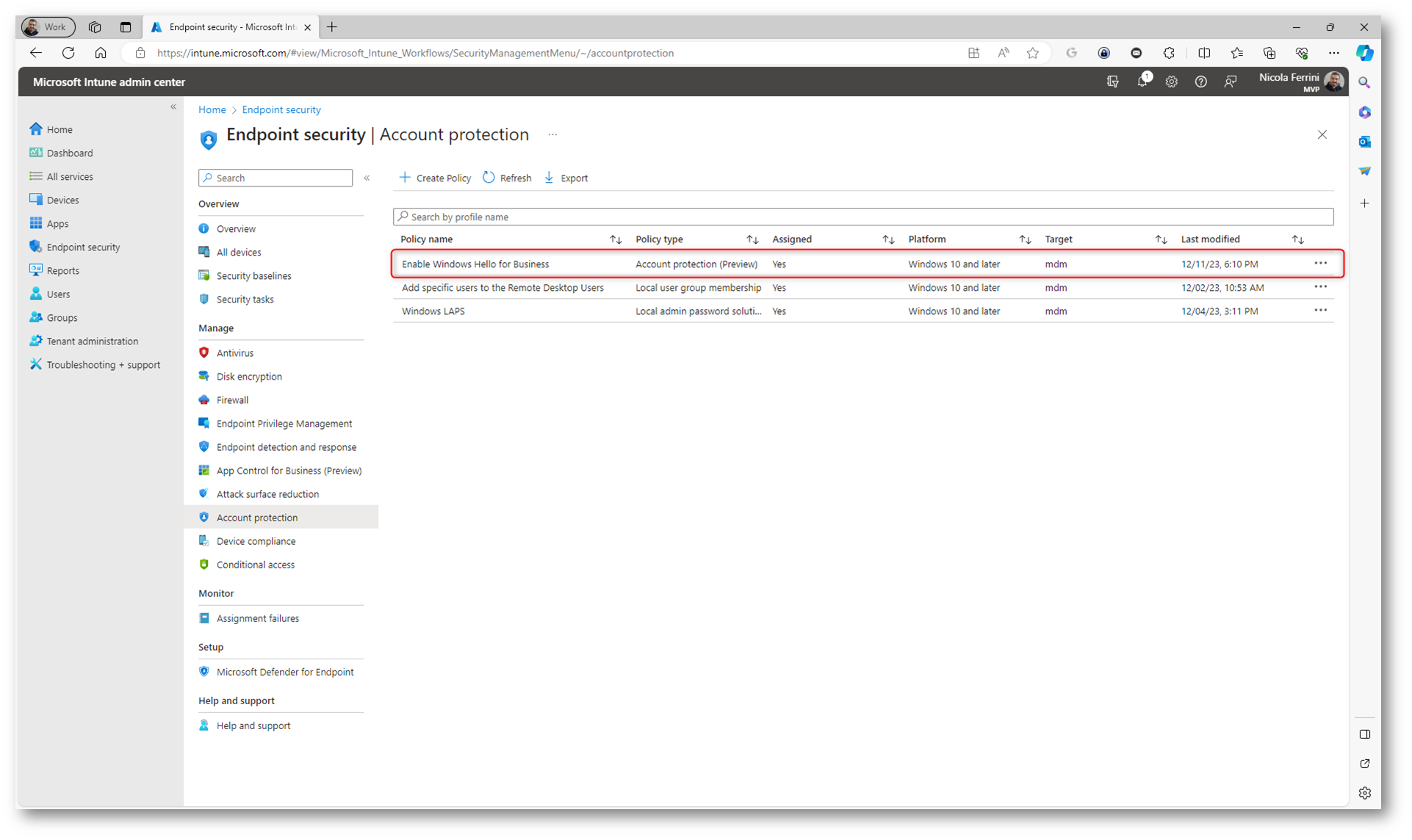Collapse the main left navigation
1412x840 pixels.
[173, 107]
